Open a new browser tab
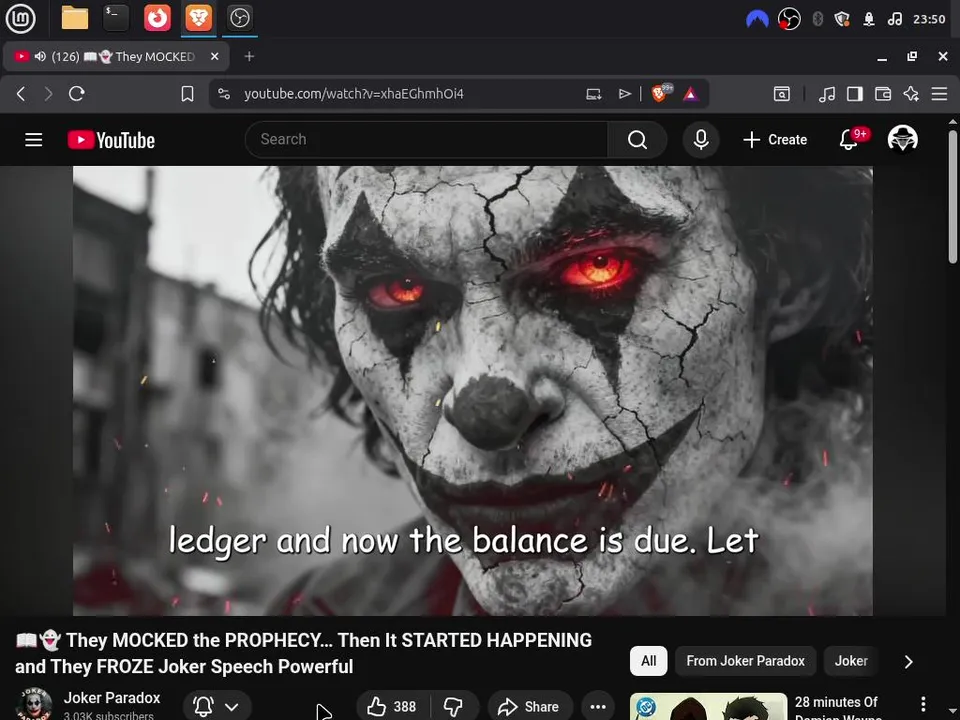 249,56
